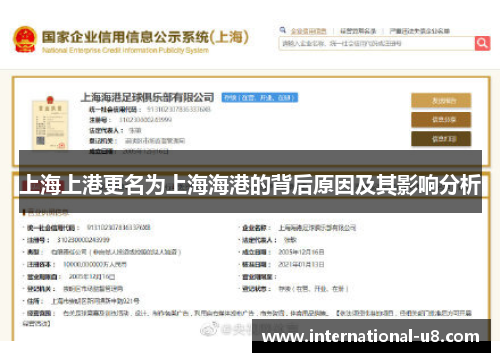Open the 企业信用信息 search tab
The height and width of the screenshot is (362, 500).
click(x=309, y=31)
